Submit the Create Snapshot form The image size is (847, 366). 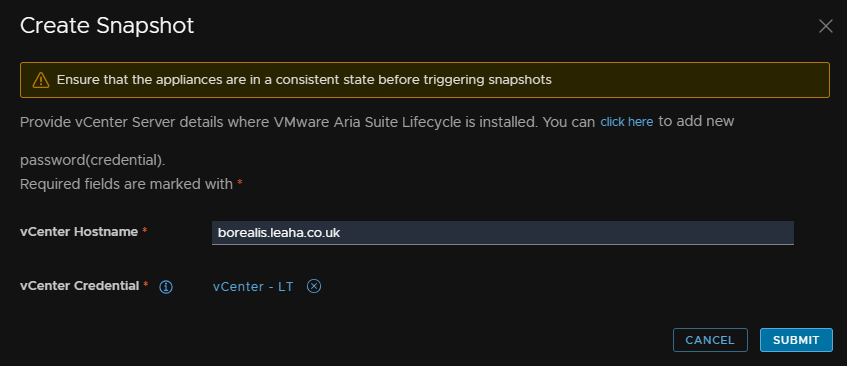[796, 340]
